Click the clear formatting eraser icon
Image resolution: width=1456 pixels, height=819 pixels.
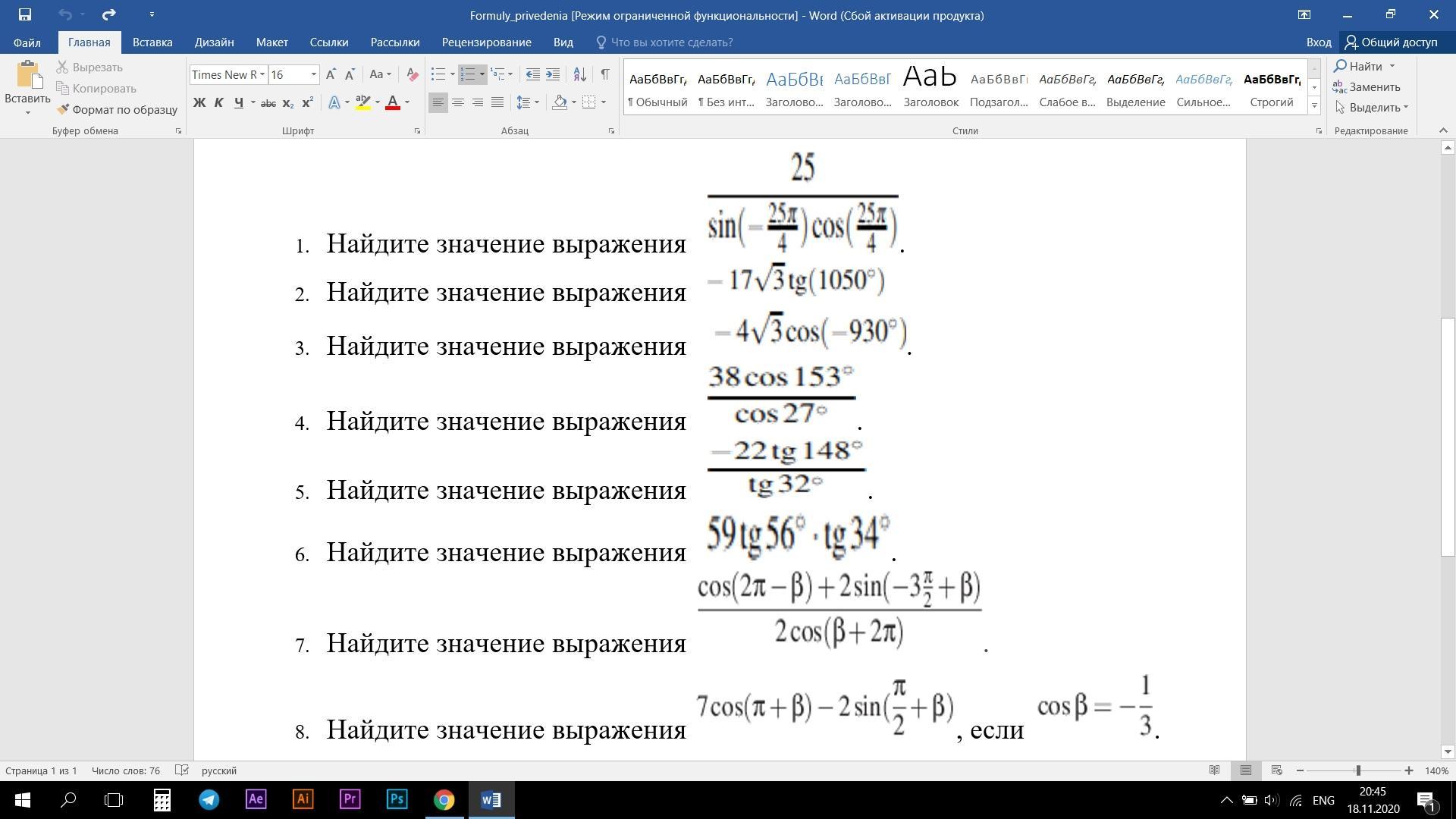[413, 74]
